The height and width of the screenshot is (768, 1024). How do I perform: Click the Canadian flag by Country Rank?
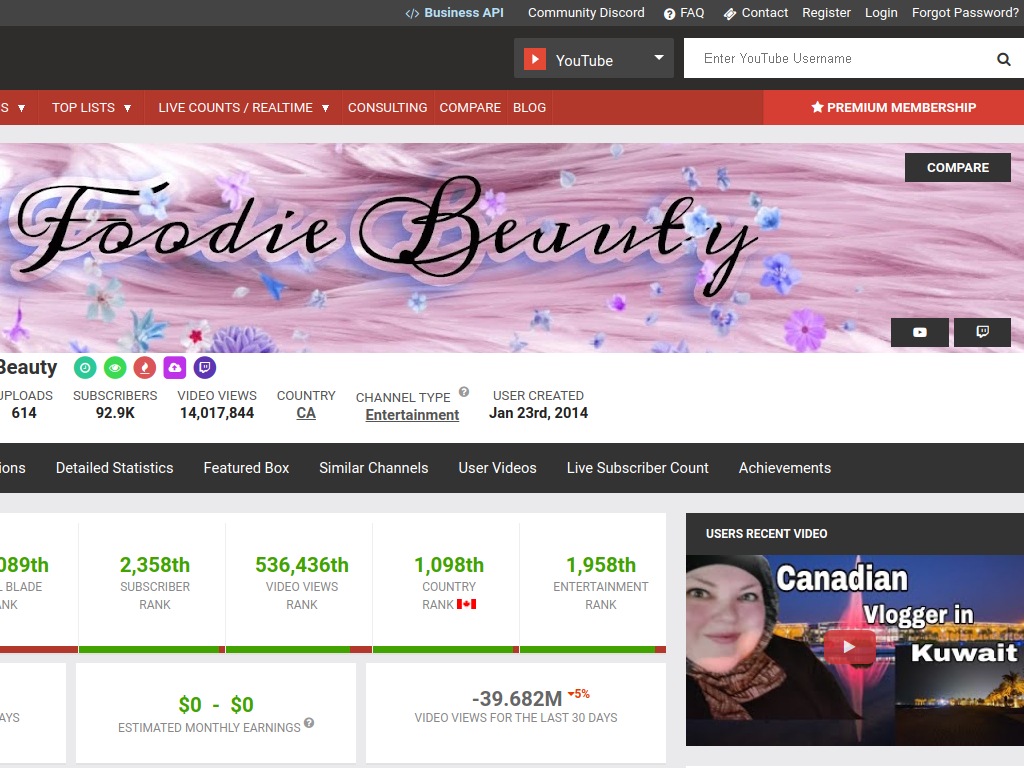[466, 604]
